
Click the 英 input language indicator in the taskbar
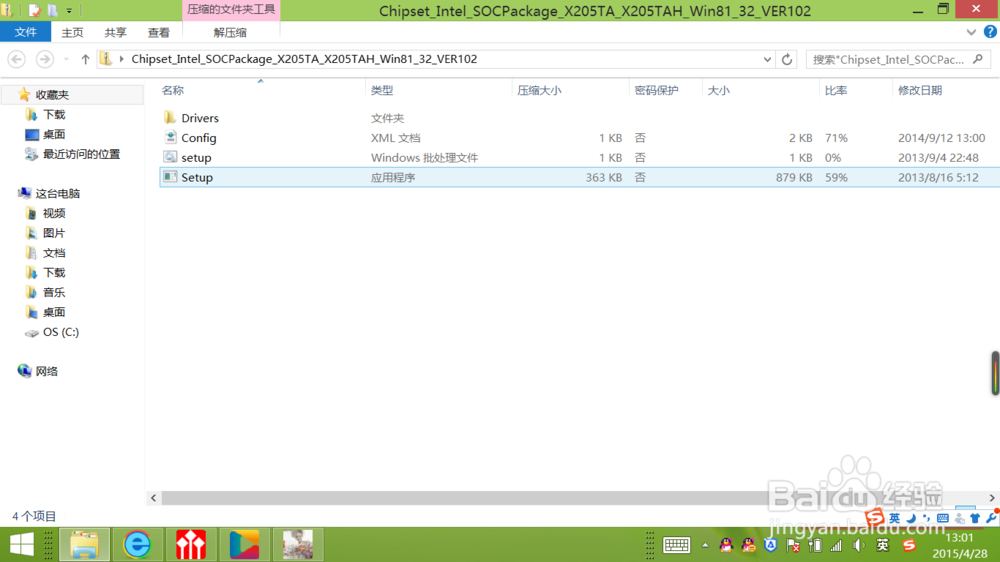coord(883,545)
